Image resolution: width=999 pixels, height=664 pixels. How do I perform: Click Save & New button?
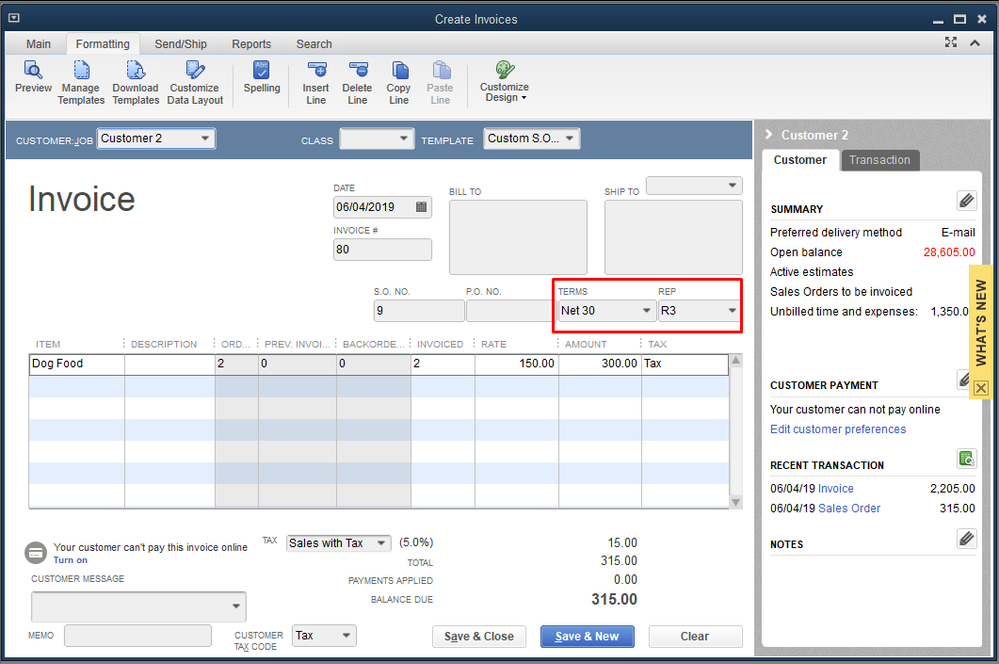click(x=587, y=636)
